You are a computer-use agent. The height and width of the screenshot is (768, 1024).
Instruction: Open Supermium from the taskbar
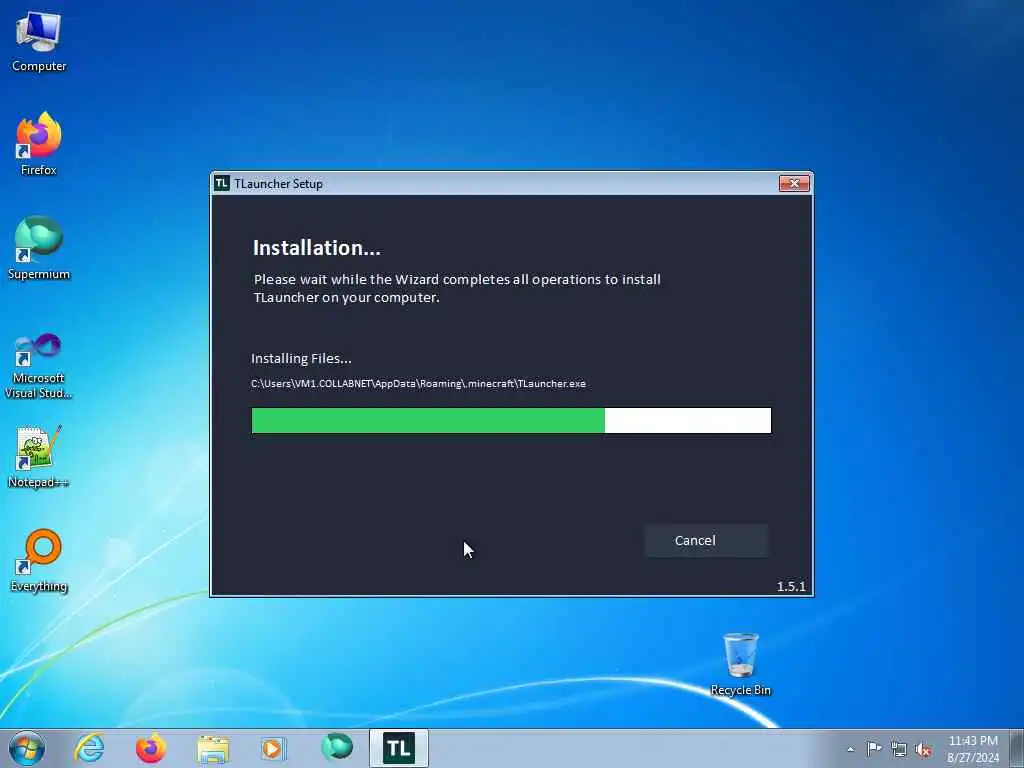click(x=337, y=748)
